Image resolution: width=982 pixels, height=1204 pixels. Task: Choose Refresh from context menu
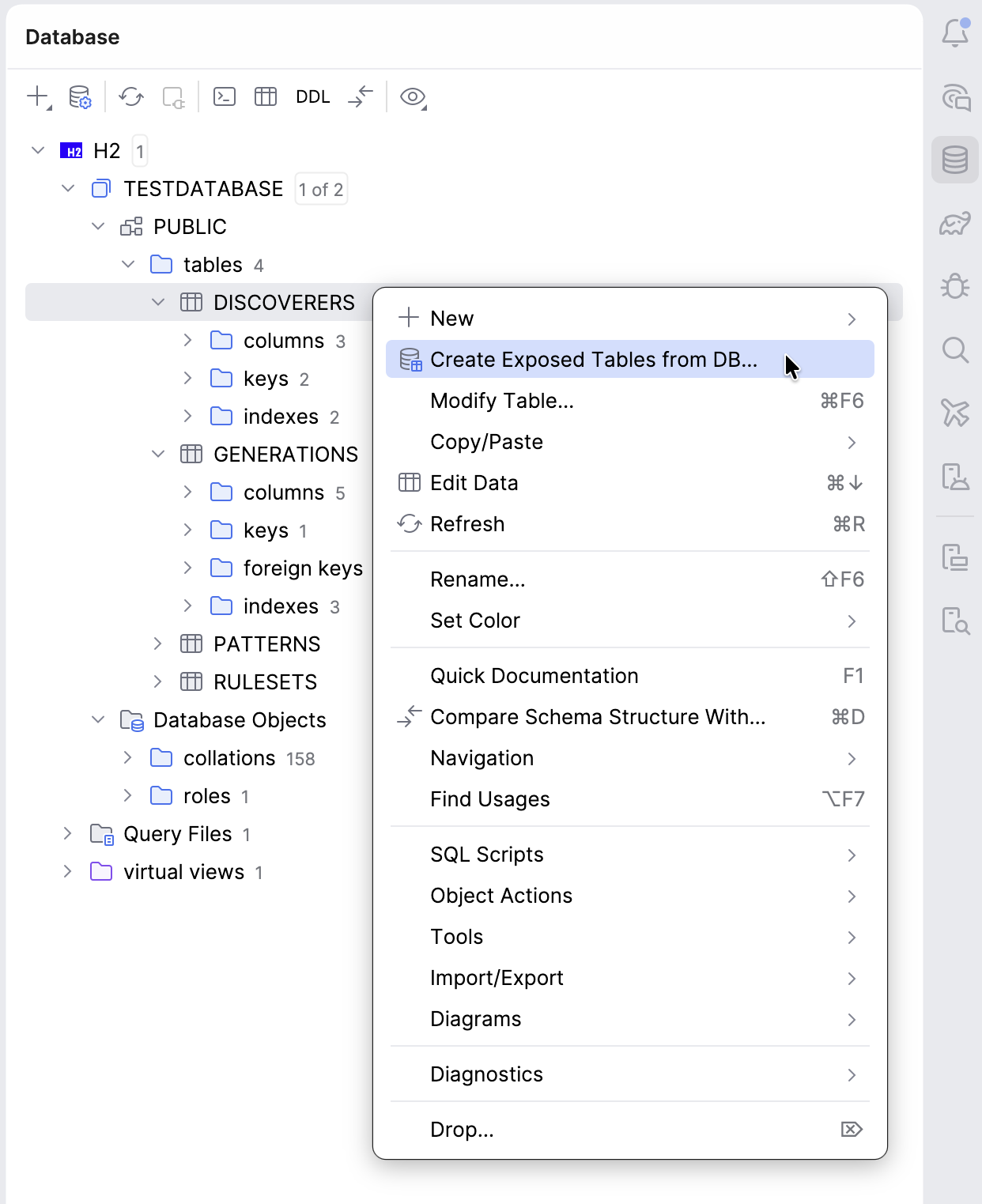[x=630, y=524]
